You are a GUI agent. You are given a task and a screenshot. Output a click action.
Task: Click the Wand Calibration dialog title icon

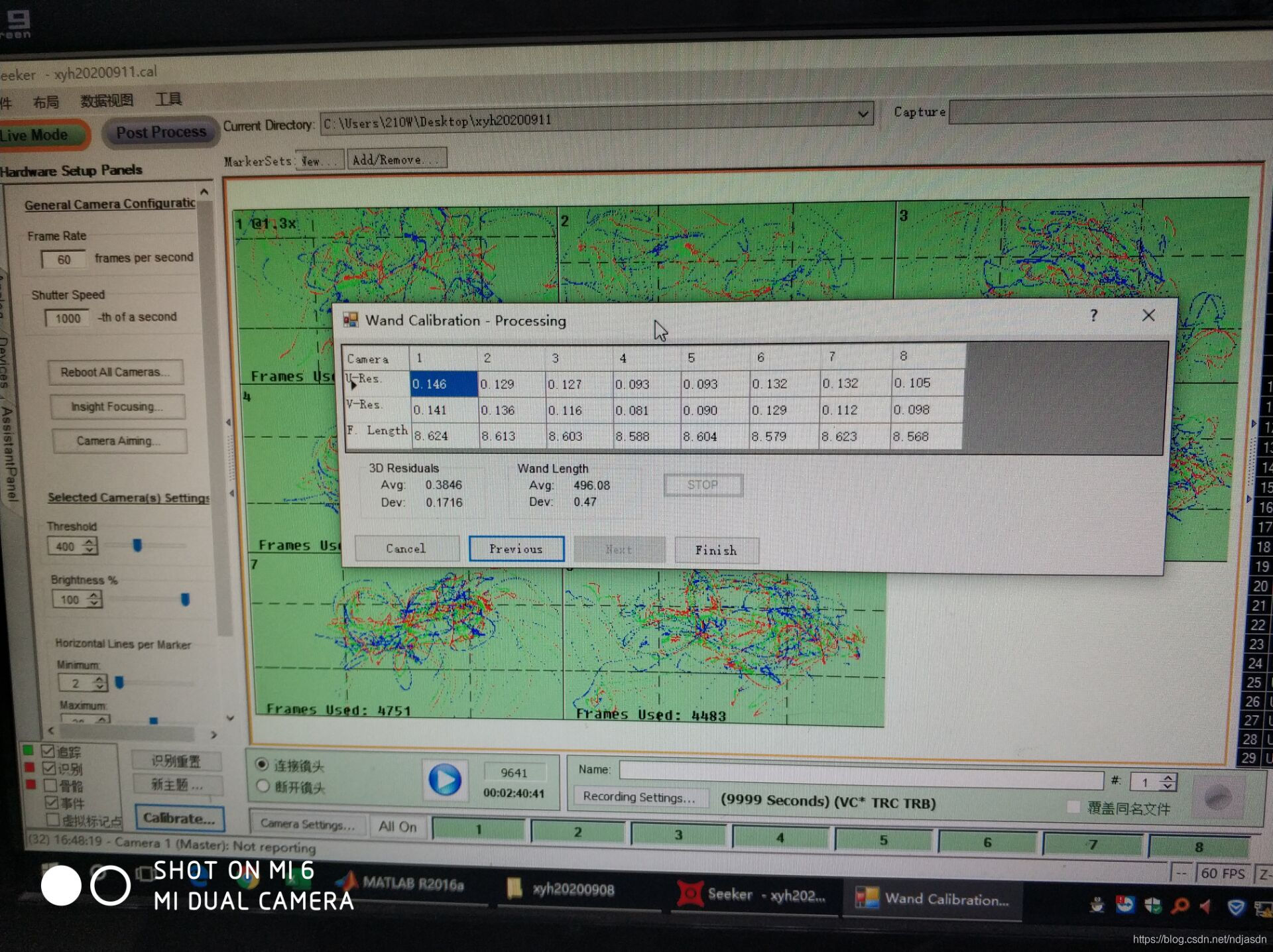point(350,320)
